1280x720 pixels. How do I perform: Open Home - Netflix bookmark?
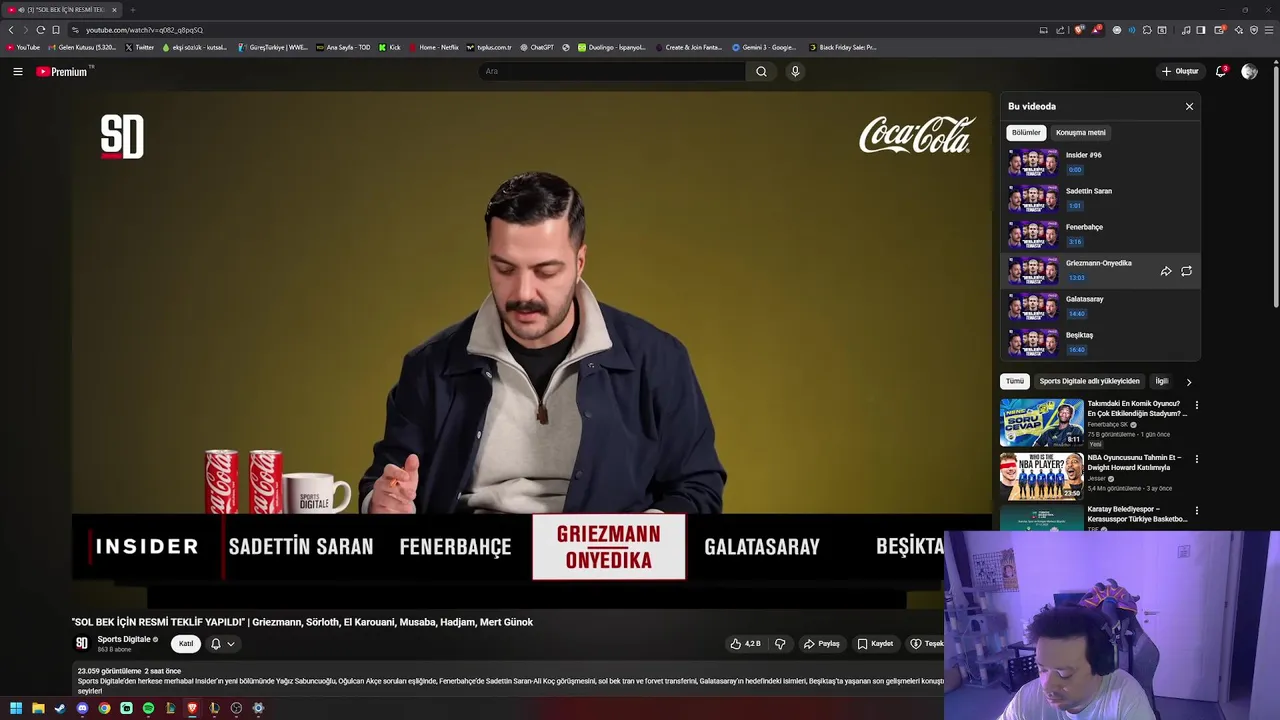pyautogui.click(x=433, y=47)
